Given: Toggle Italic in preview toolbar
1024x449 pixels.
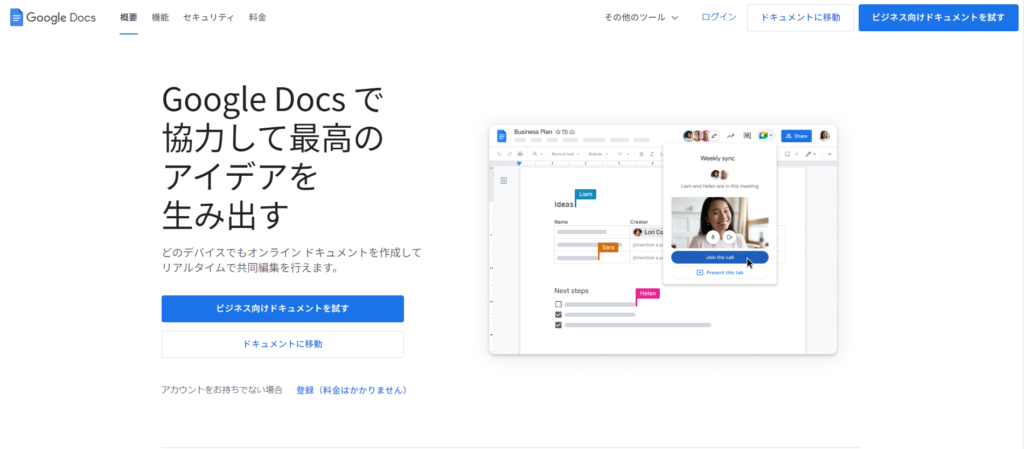Looking at the screenshot, I should click(x=652, y=154).
